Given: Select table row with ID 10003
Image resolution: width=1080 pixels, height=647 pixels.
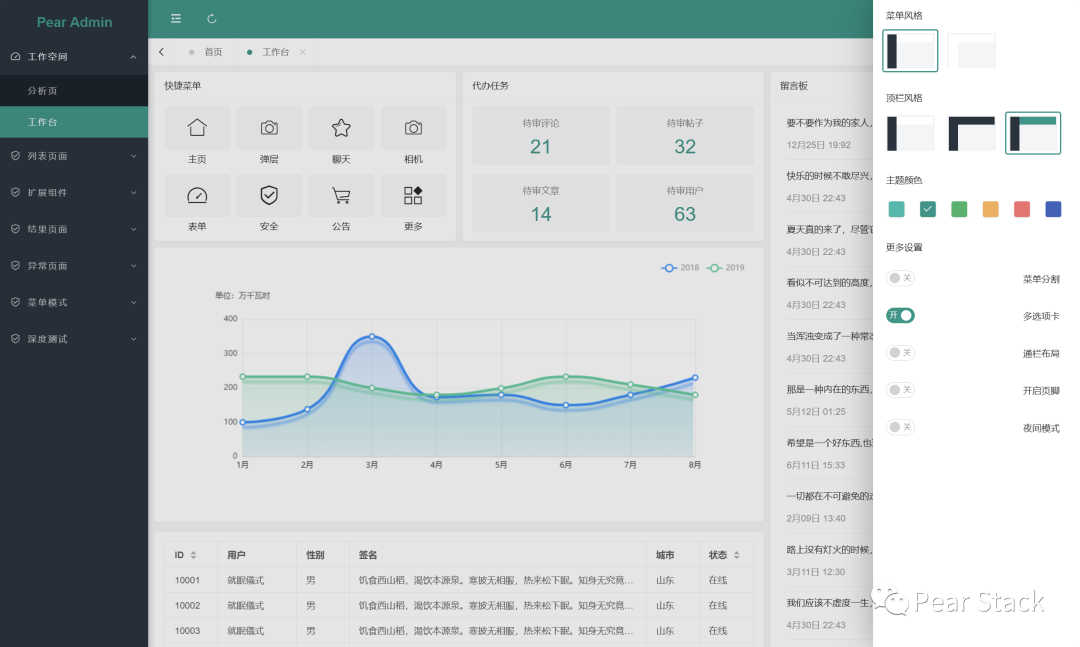Looking at the screenshot, I should coord(459,630).
